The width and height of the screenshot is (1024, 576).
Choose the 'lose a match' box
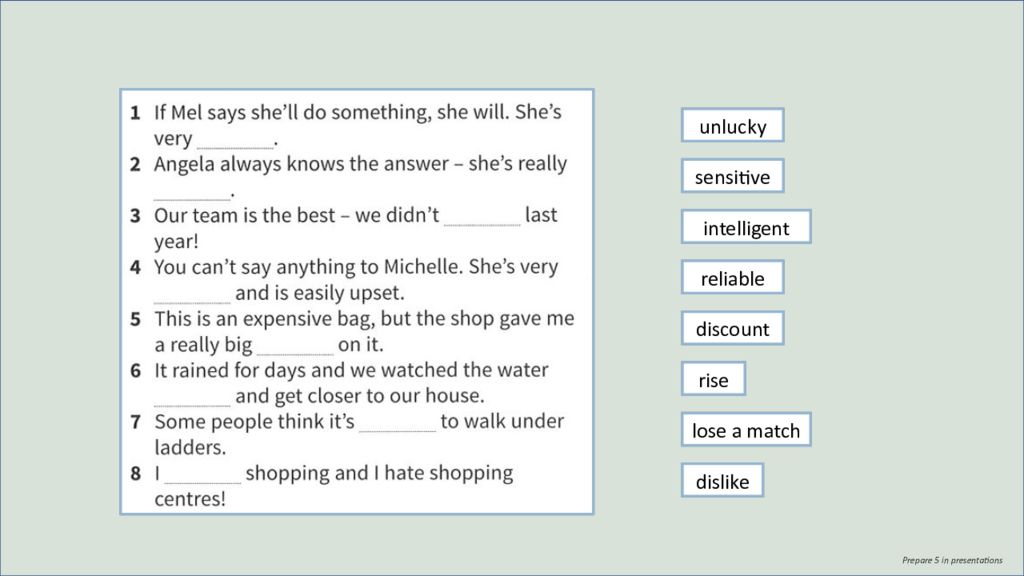point(746,430)
